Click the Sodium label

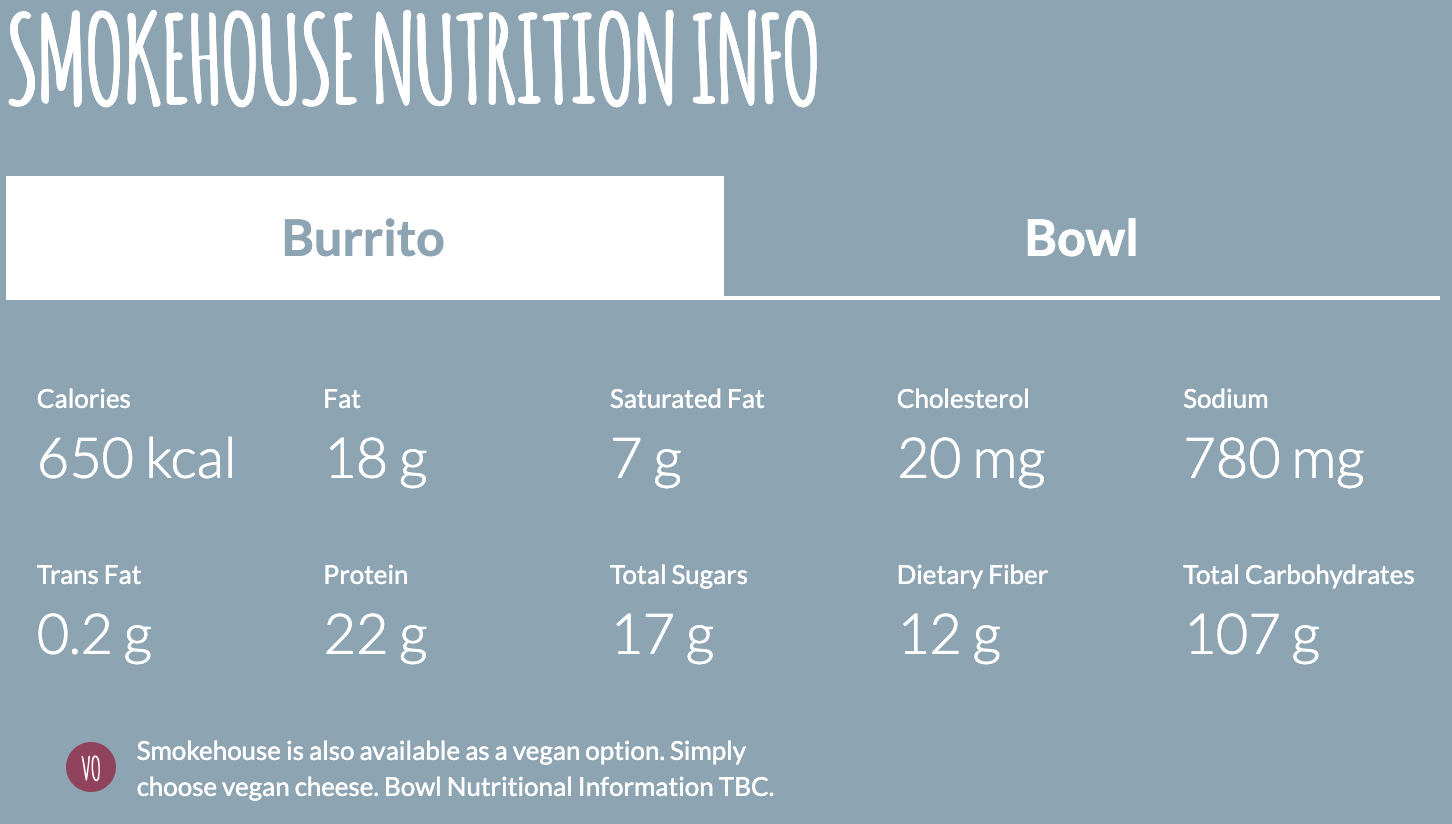[x=1225, y=399]
